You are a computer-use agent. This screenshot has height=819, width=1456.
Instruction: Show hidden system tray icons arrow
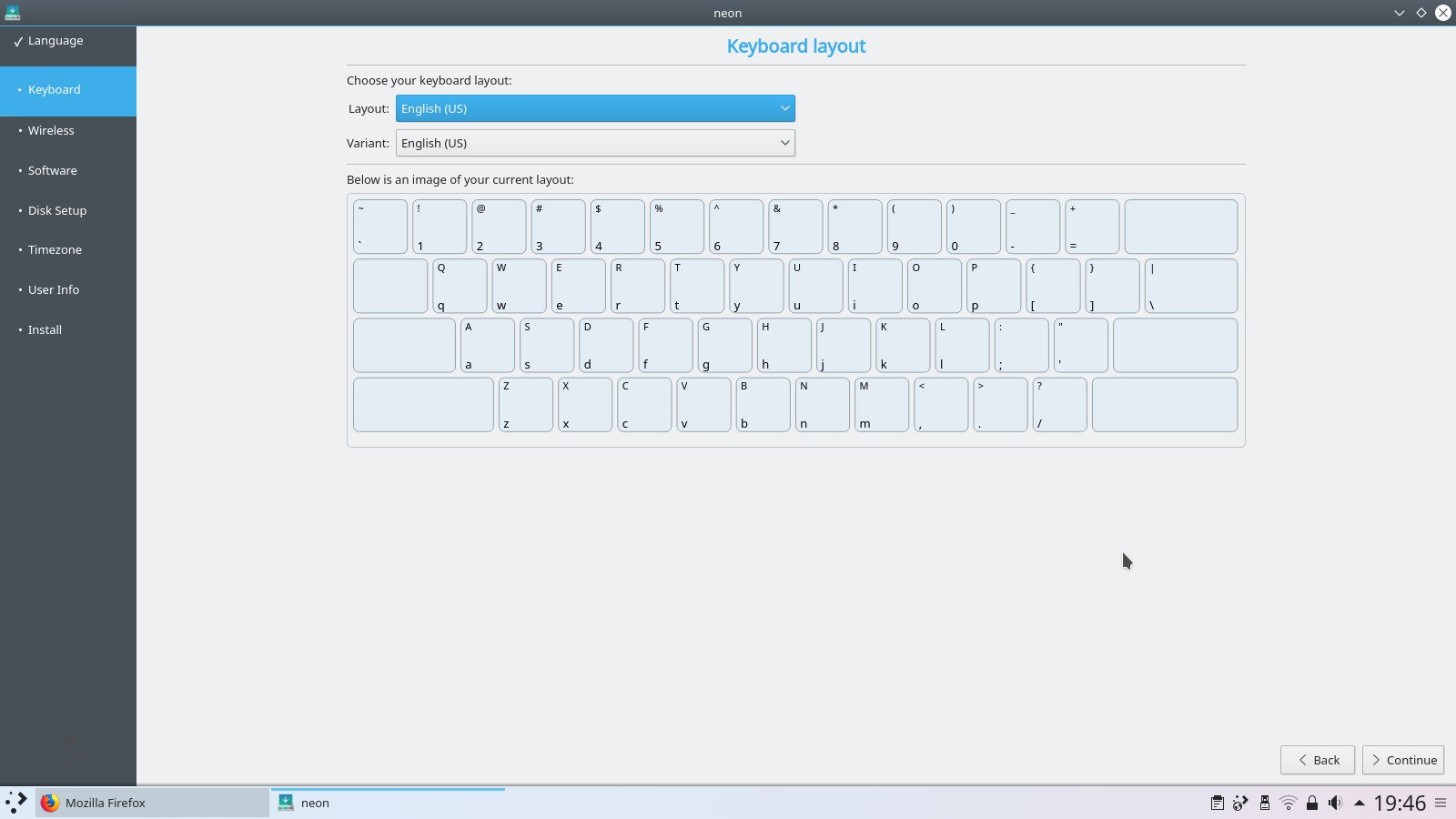tap(1359, 803)
